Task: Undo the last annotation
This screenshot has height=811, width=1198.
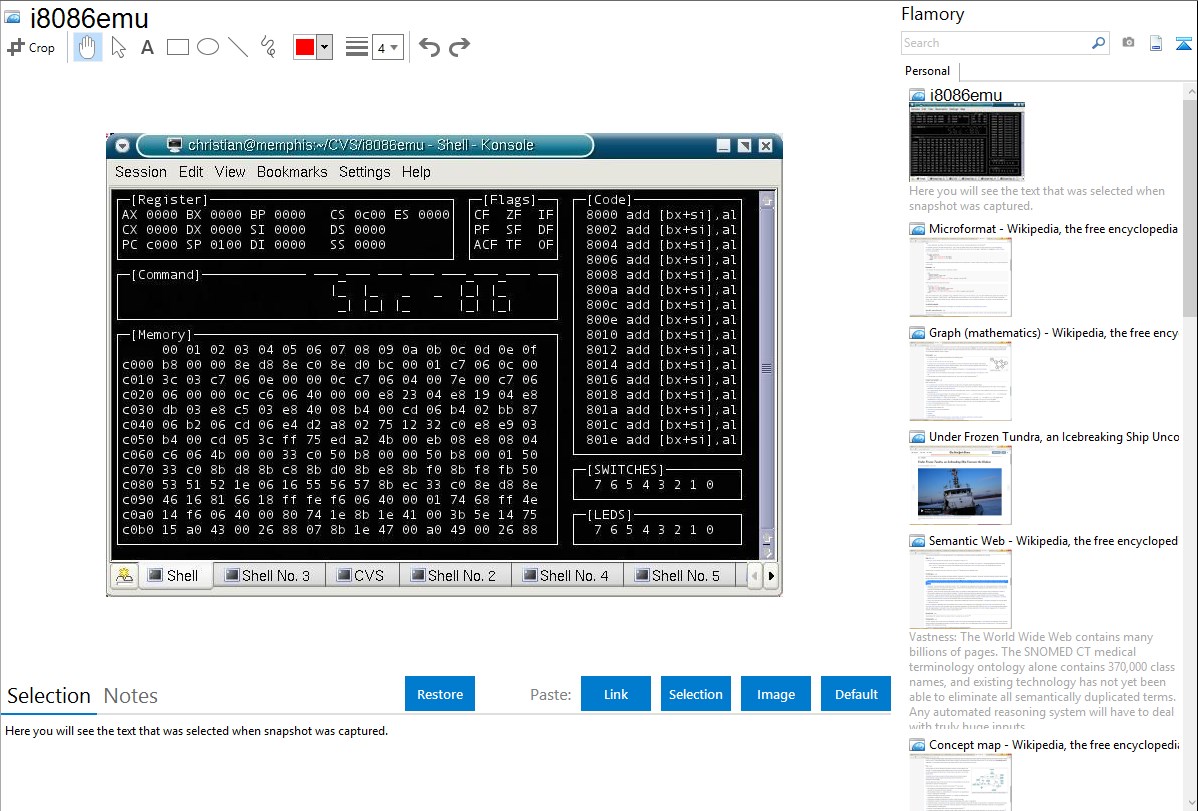Action: [429, 47]
